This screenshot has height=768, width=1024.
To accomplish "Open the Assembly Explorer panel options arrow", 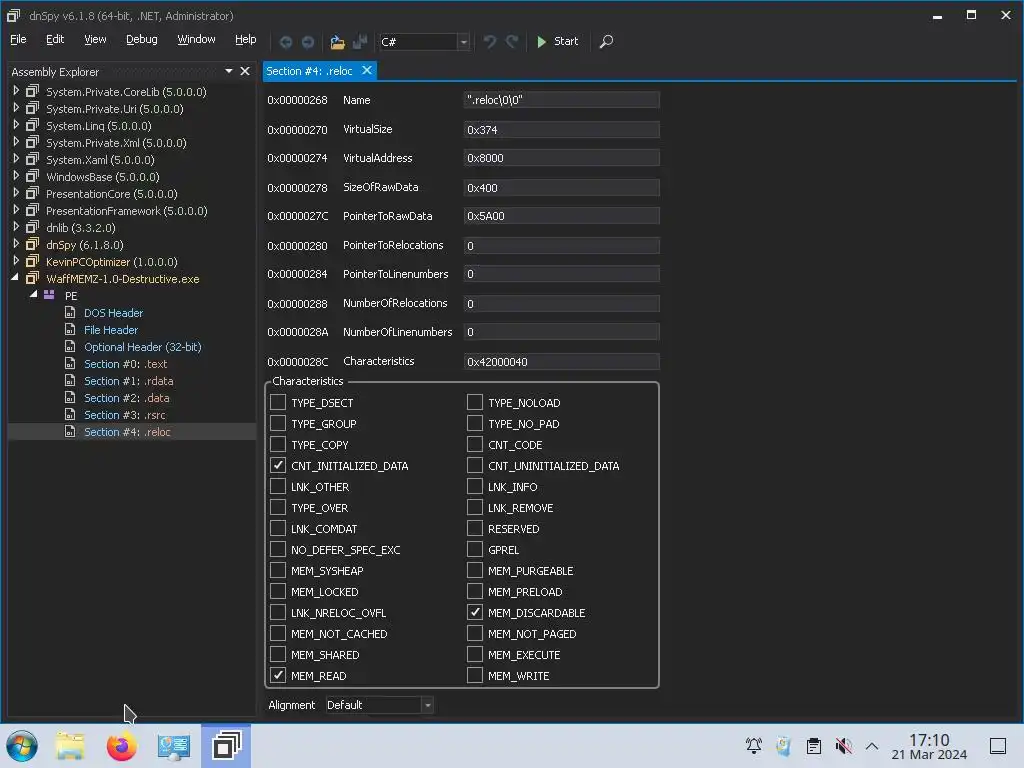I will click(x=229, y=71).
